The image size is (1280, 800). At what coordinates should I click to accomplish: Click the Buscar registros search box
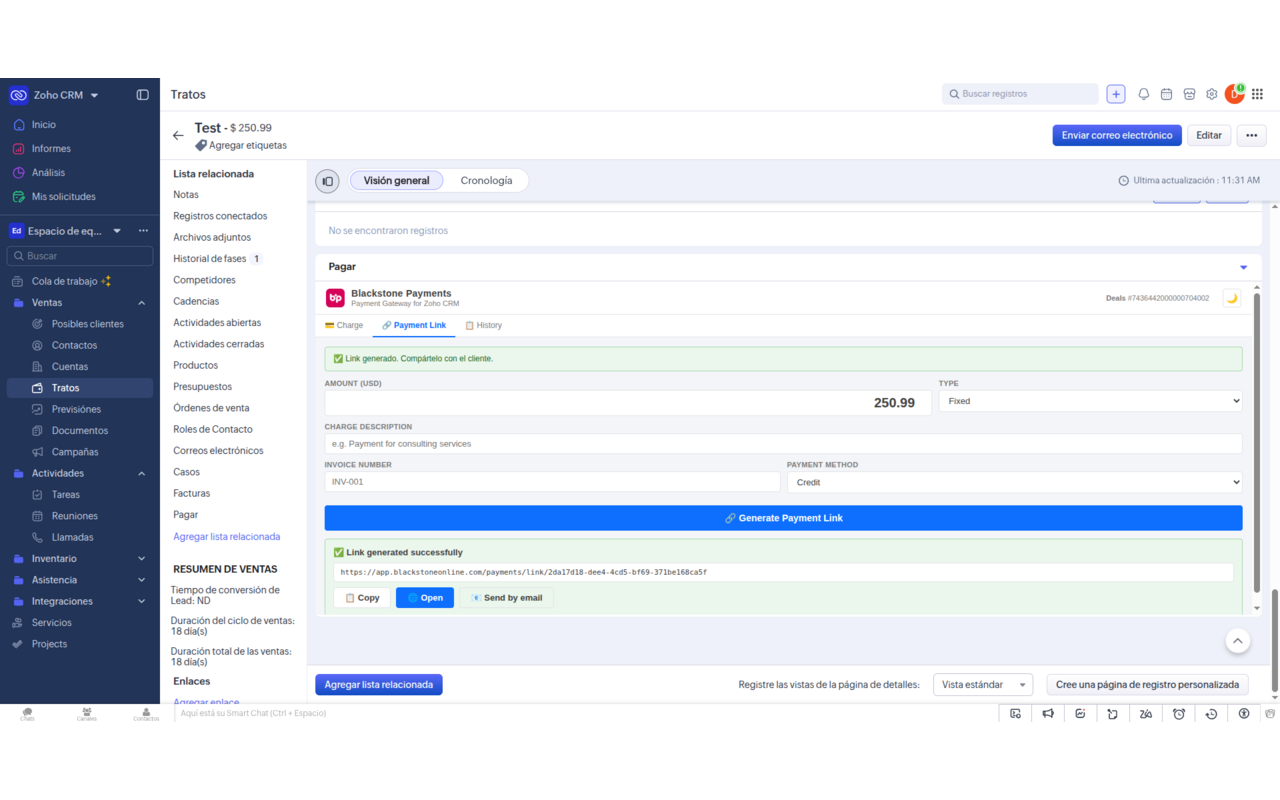point(1020,94)
